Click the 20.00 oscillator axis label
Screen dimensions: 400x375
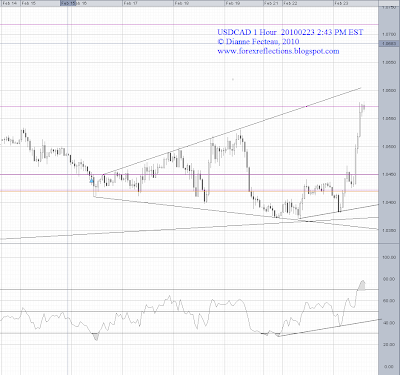pos(389,344)
